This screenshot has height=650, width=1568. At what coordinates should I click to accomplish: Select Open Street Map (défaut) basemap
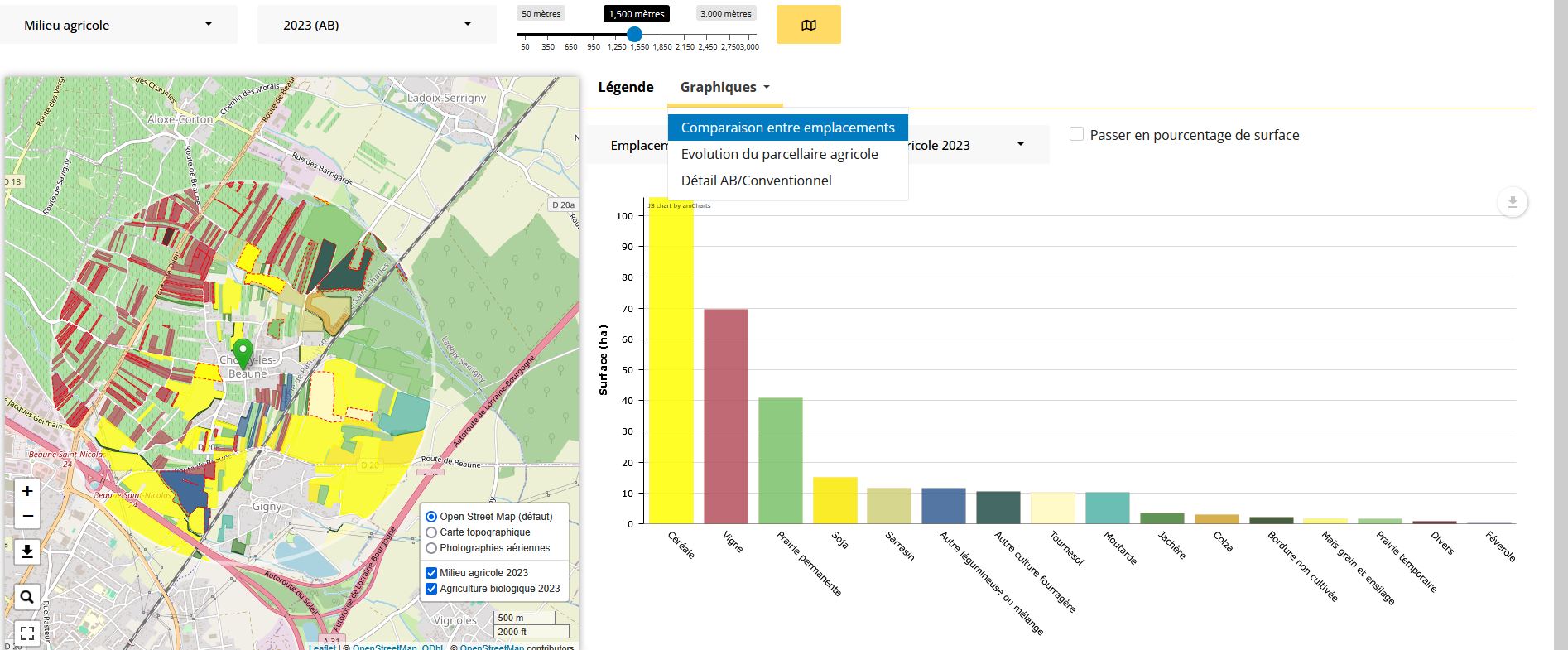coord(431,516)
